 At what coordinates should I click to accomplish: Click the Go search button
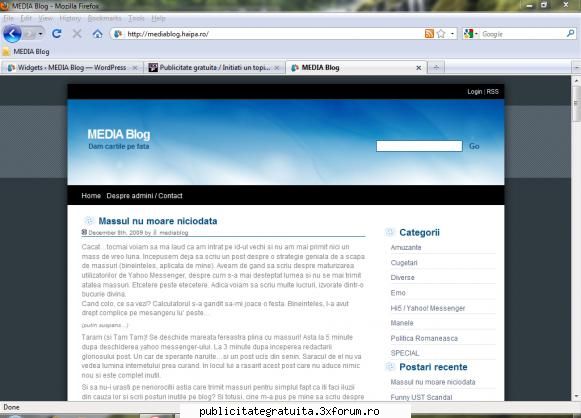[474, 146]
